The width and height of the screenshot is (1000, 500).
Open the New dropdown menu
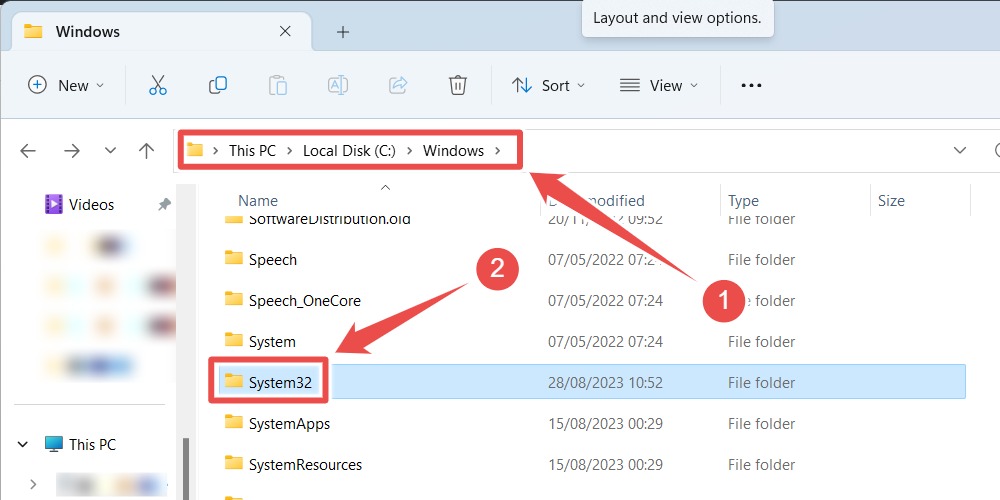[x=66, y=85]
